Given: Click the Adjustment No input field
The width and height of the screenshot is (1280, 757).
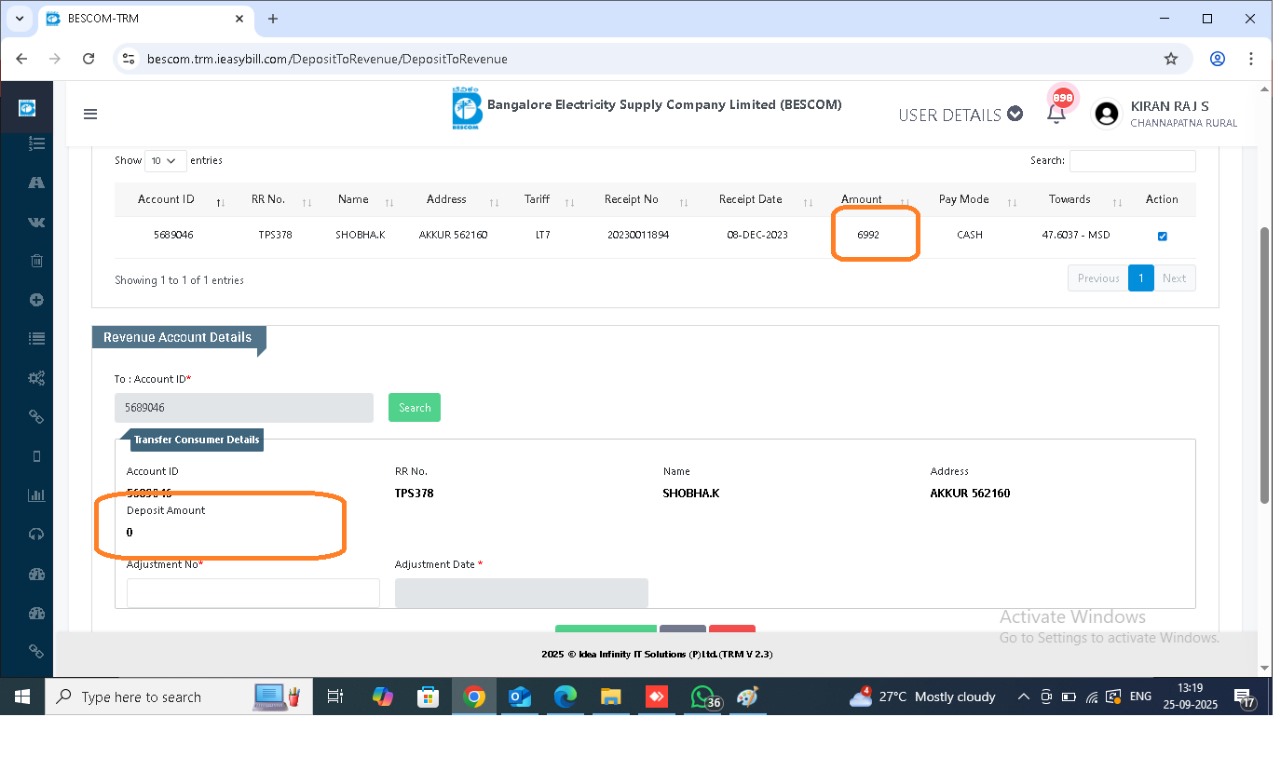Looking at the screenshot, I should (253, 593).
